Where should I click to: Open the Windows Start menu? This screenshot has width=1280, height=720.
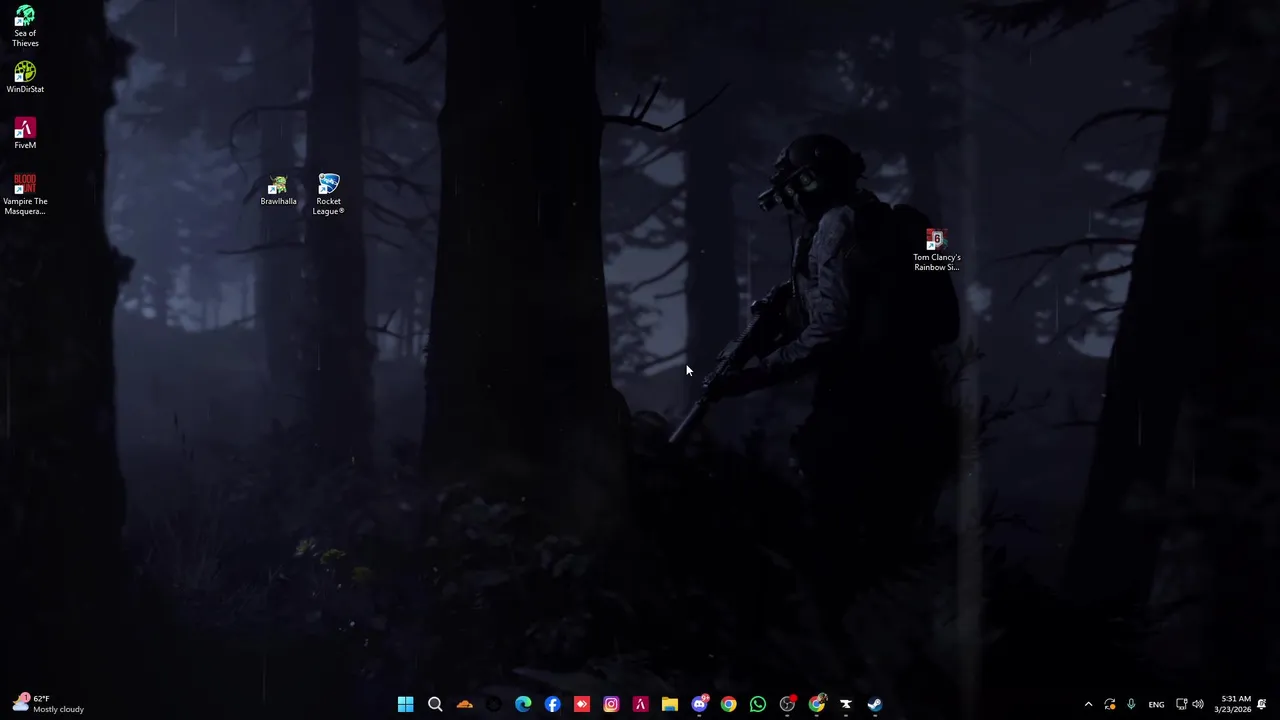(405, 704)
